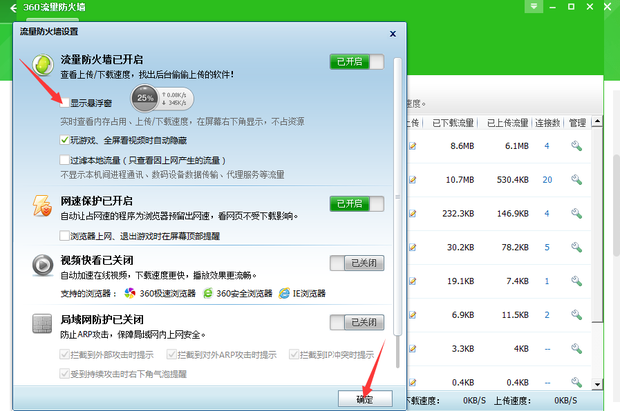This screenshot has width=620, height=411.
Task: Click the edit pencil icon in the 10.7MB row
Action: click(x=412, y=180)
